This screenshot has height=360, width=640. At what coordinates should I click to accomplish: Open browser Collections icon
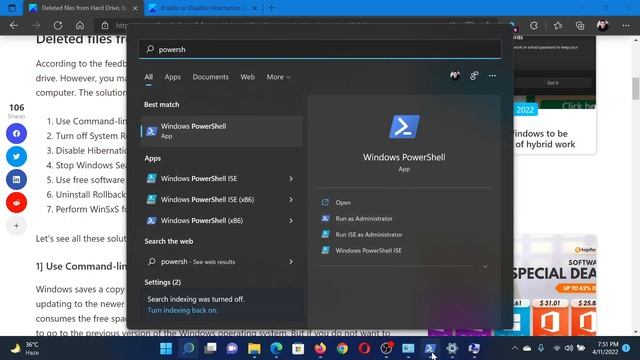point(580,26)
